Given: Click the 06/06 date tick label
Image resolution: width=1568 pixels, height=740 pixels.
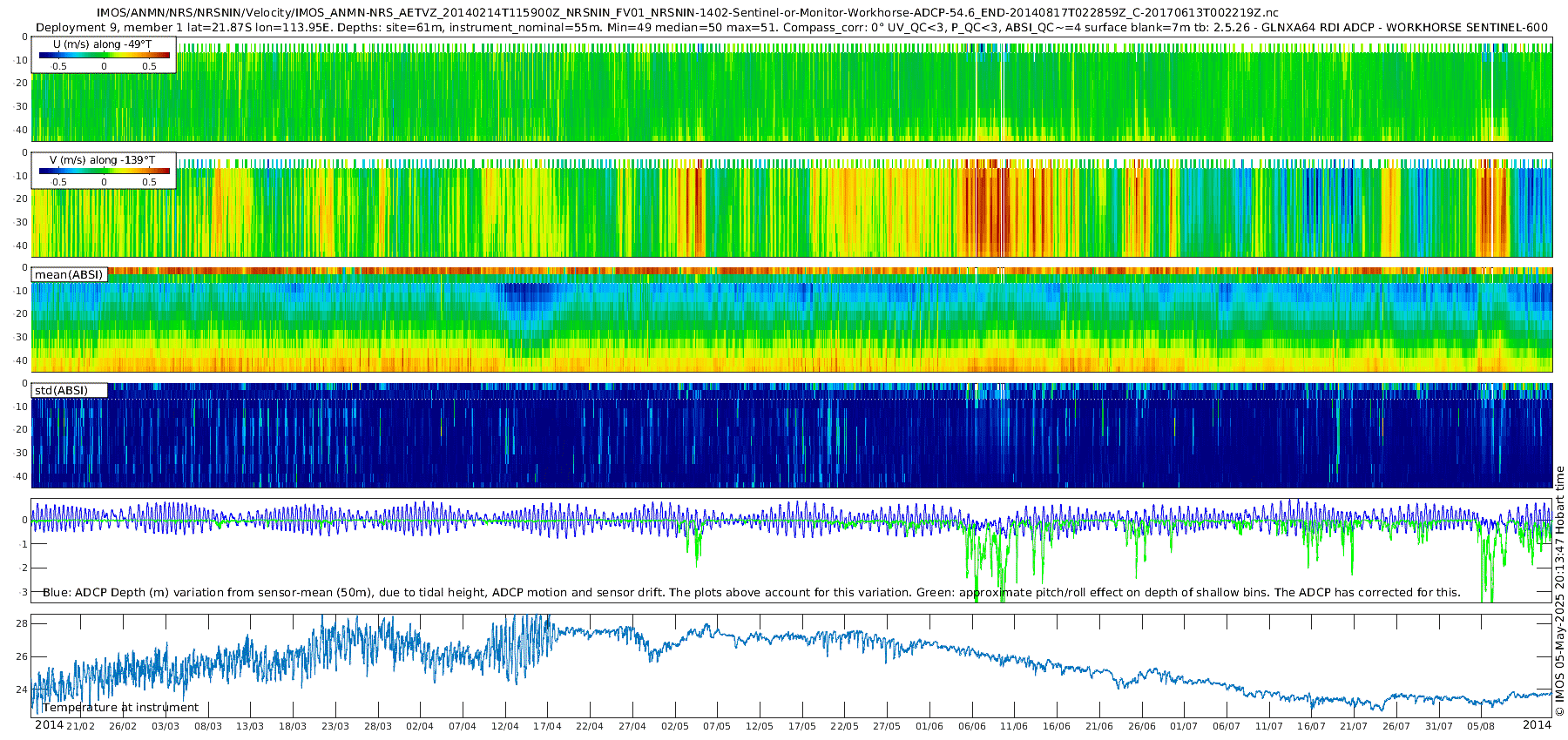Looking at the screenshot, I should [971, 726].
